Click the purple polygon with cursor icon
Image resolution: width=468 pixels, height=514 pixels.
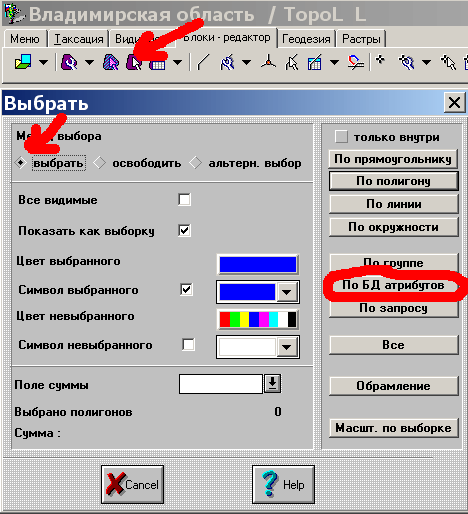[x=134, y=62]
